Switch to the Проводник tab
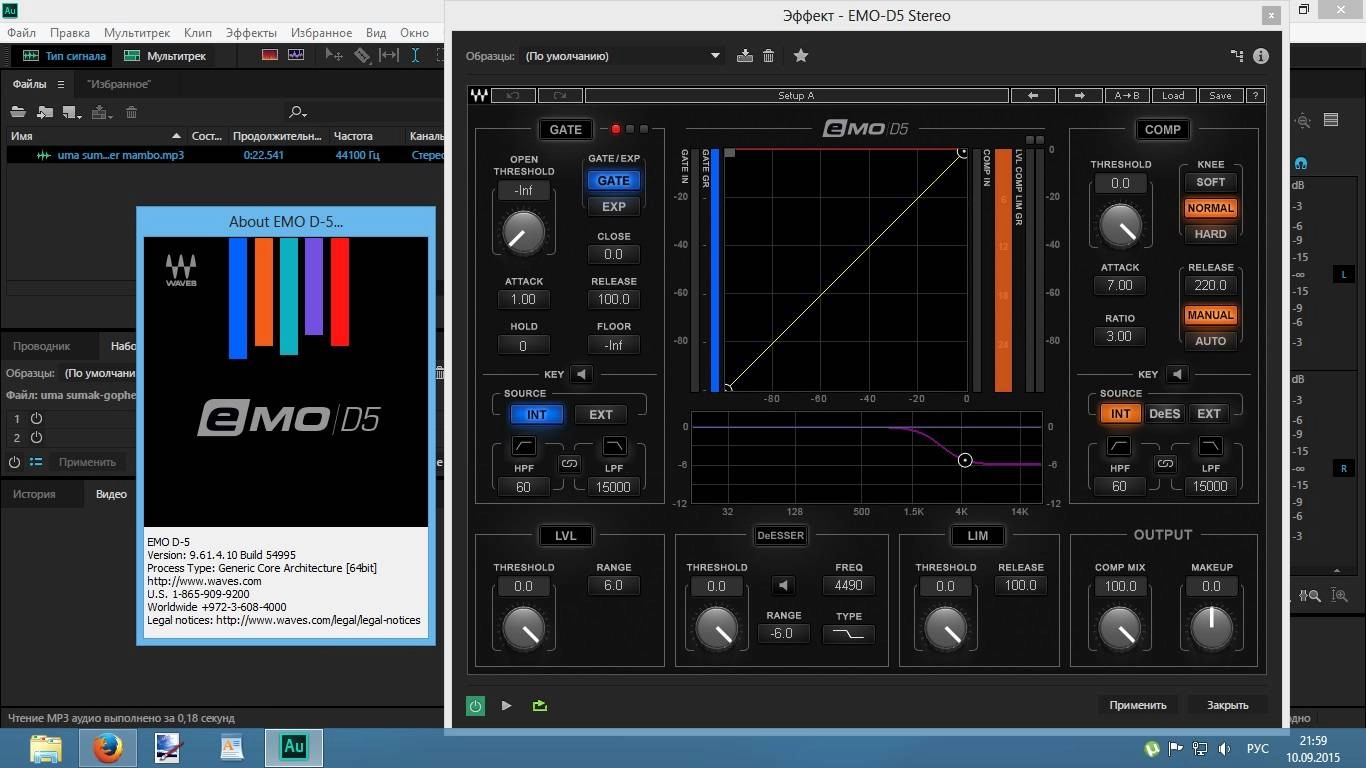1366x768 pixels. [x=41, y=346]
